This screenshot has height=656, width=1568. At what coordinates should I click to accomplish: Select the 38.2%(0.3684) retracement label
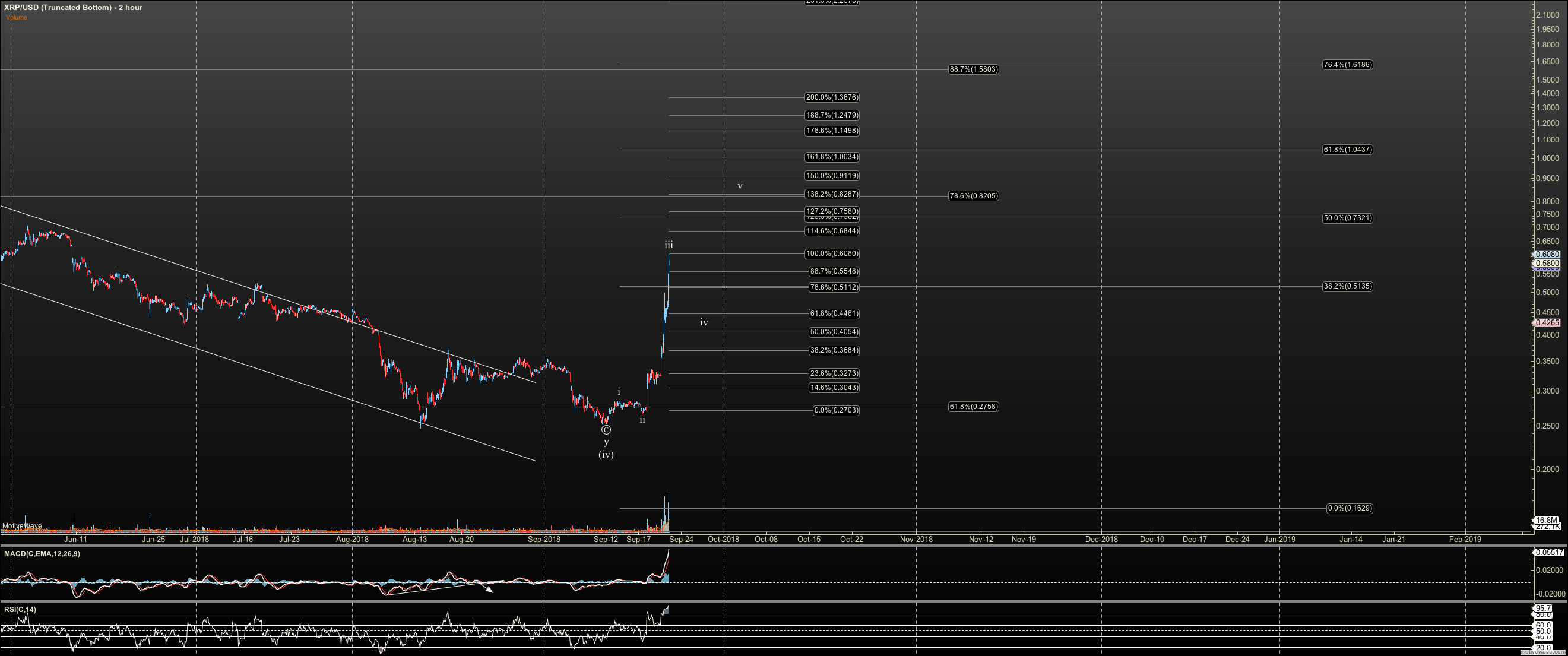pyautogui.click(x=834, y=350)
